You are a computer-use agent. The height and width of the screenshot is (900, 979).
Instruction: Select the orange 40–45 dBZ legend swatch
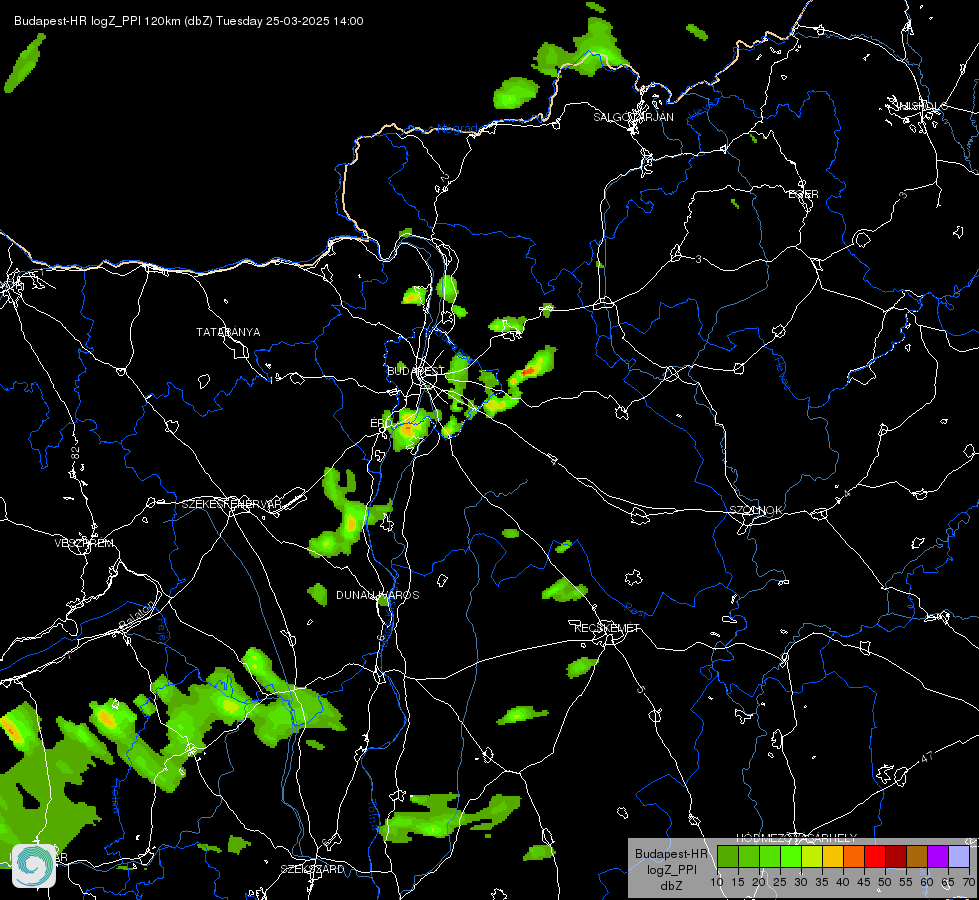(854, 857)
